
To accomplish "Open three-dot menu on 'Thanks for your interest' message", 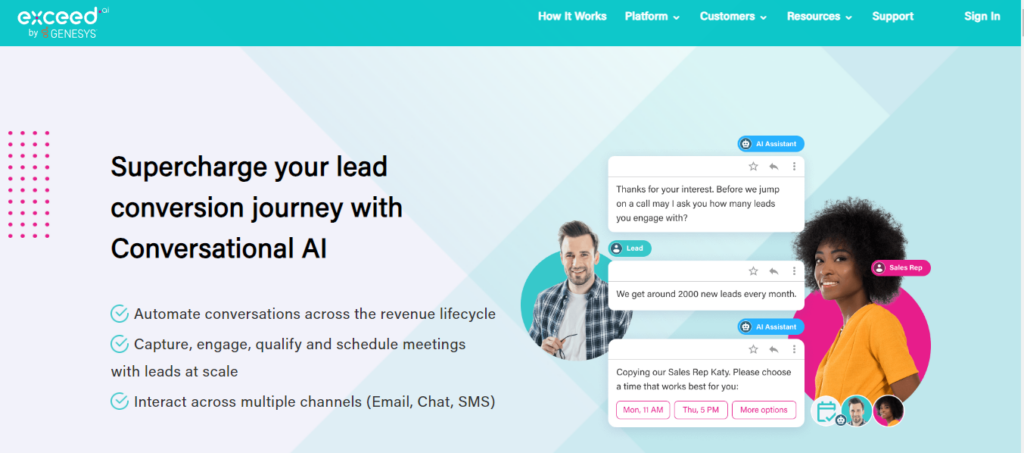I will point(794,167).
